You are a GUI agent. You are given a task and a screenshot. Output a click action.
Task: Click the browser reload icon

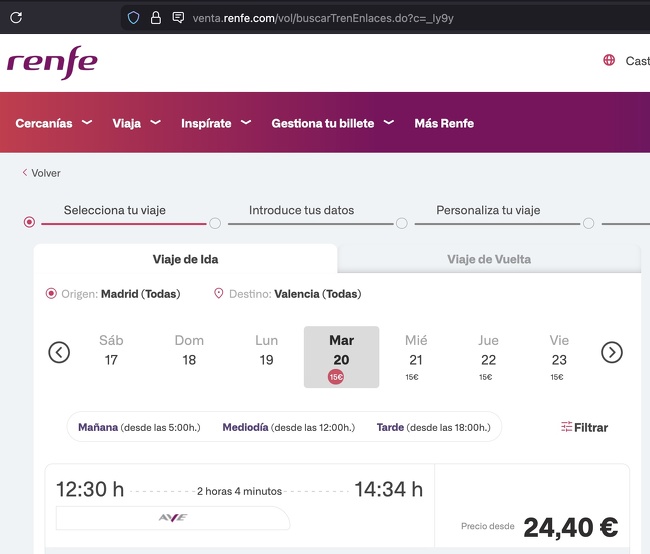click(x=16, y=17)
